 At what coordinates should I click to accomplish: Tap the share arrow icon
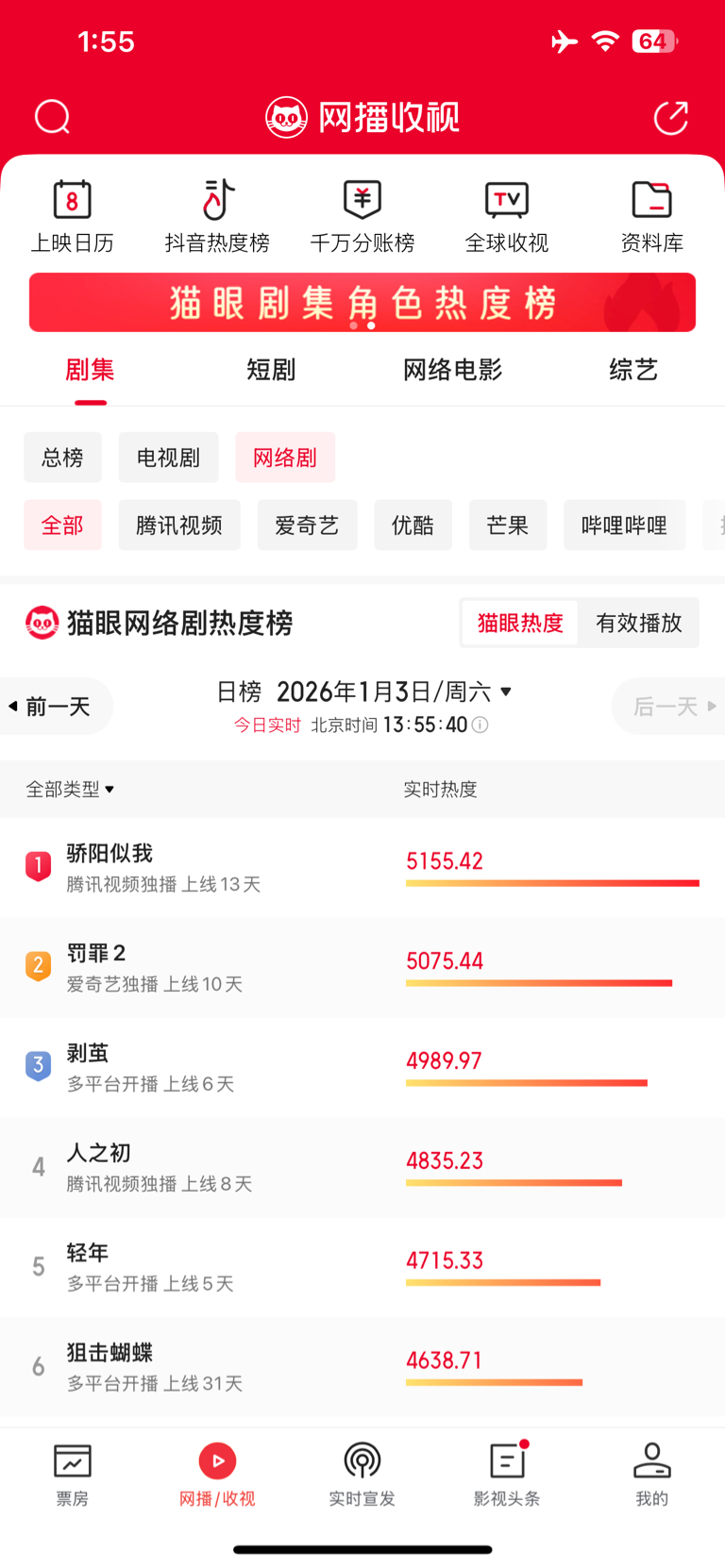tap(671, 118)
